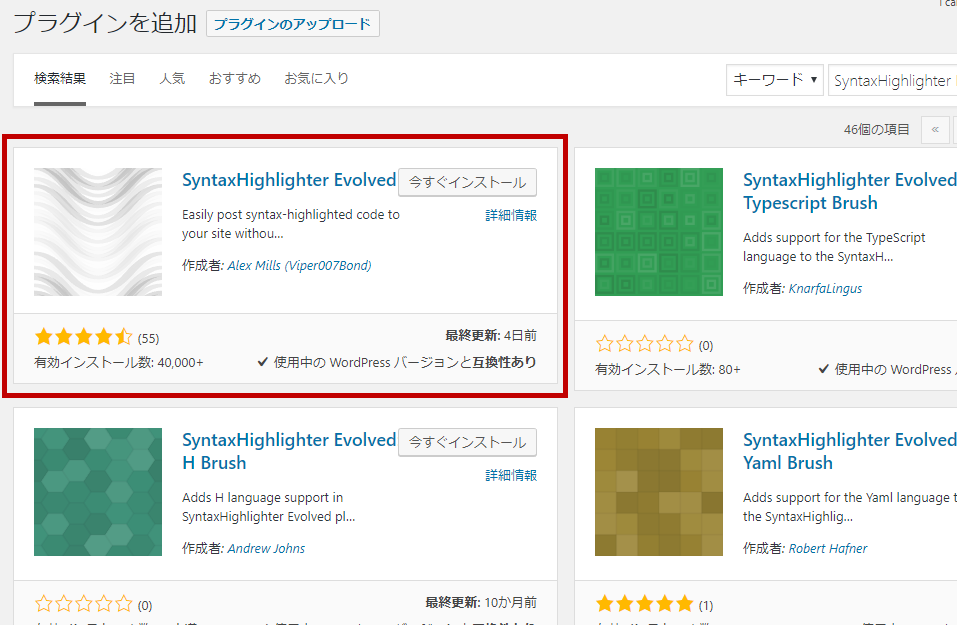
Task: Install the SyntaxHighlighter Evolved H Brush plugin
Action: (467, 442)
